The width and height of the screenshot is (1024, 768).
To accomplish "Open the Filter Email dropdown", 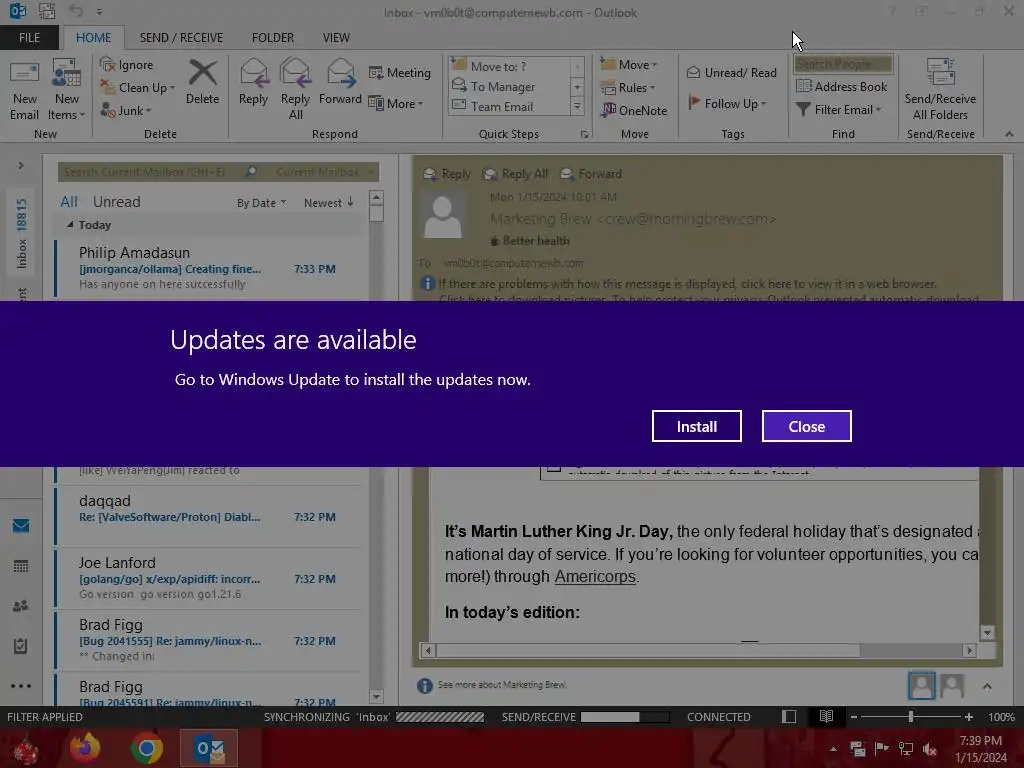I will pos(839,110).
